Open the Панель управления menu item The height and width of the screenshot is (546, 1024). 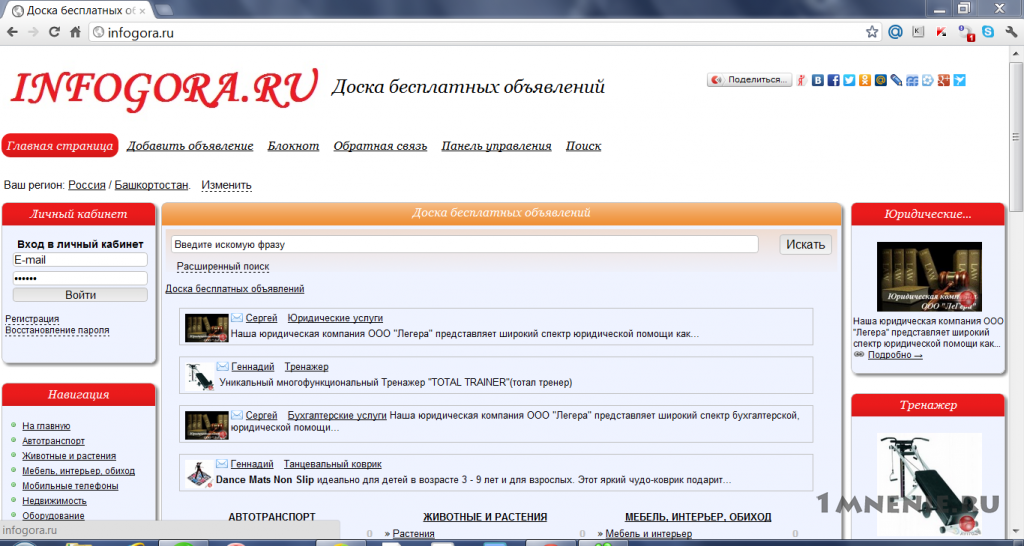click(496, 146)
